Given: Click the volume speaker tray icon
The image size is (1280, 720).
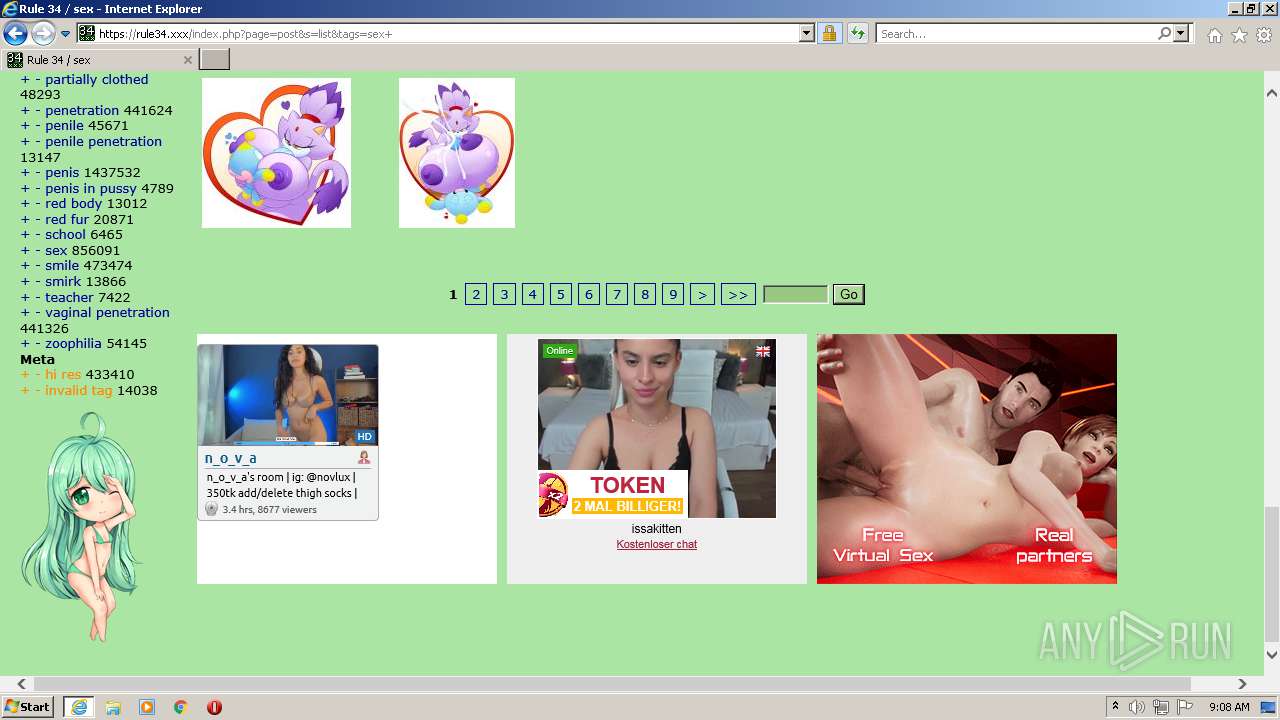Looking at the screenshot, I should tap(1137, 707).
